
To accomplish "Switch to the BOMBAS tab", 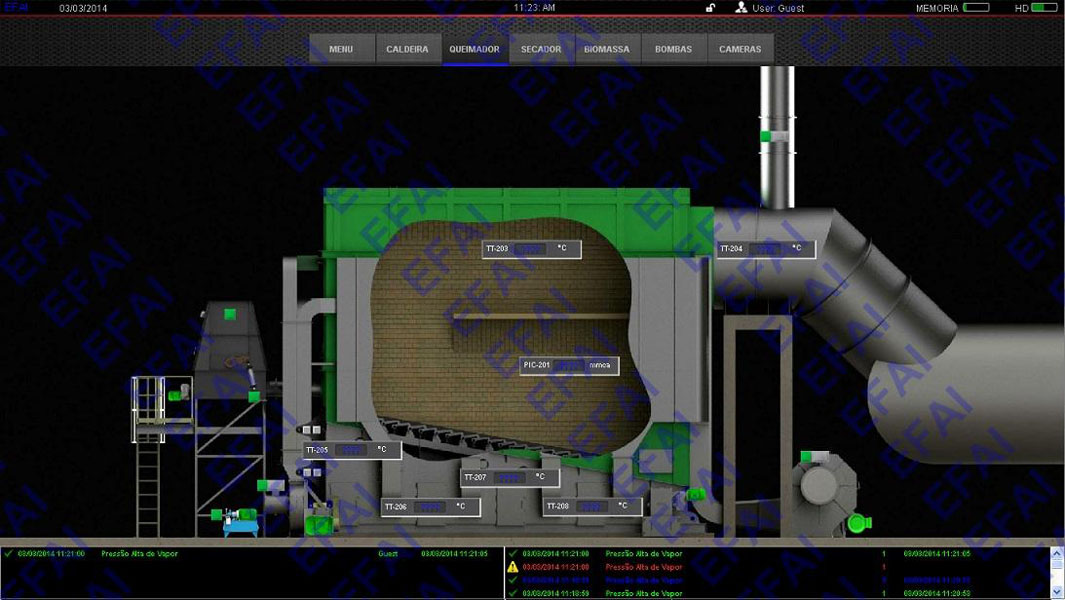I will pyautogui.click(x=674, y=49).
